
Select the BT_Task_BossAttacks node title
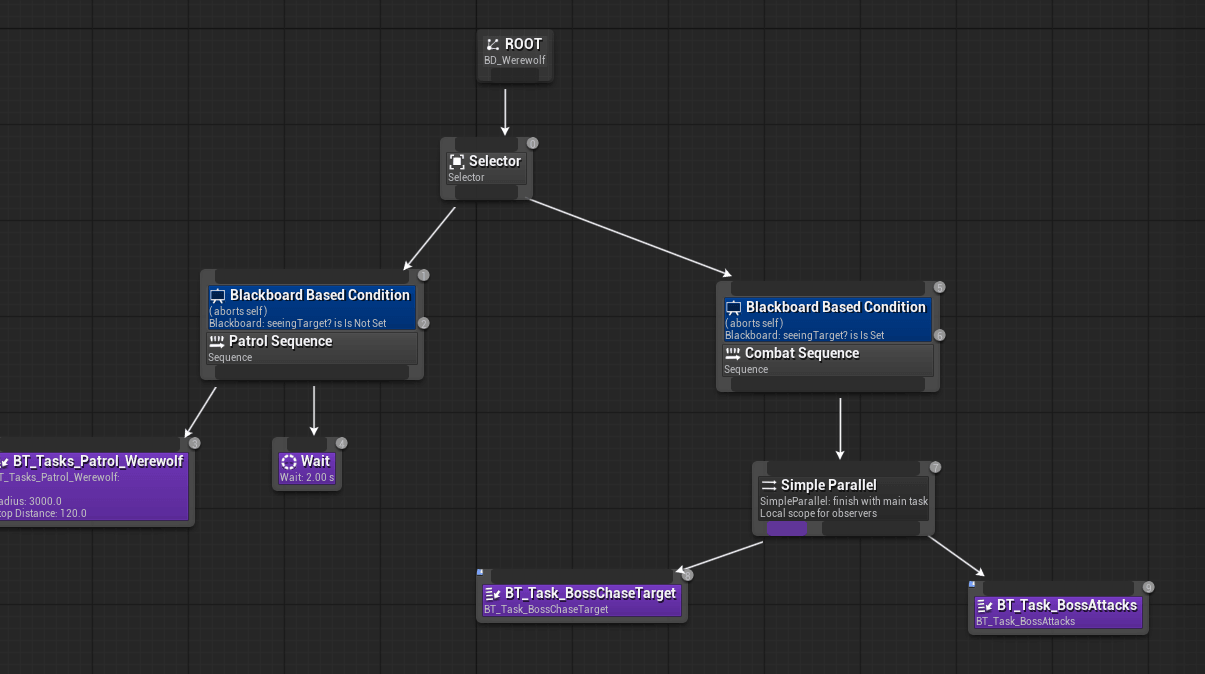(x=1067, y=605)
